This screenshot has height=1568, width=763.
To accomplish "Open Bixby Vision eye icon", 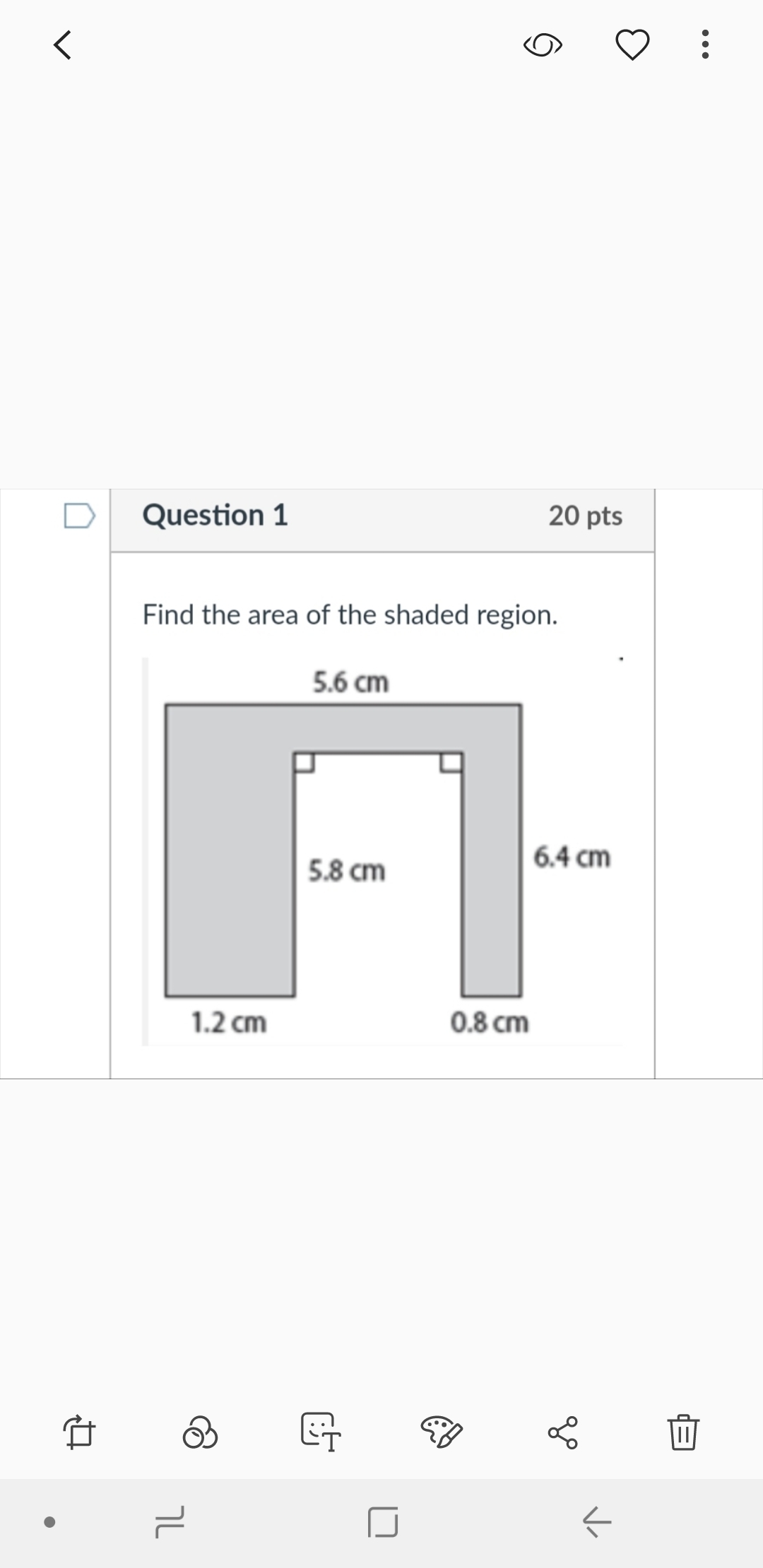I will (543, 46).
